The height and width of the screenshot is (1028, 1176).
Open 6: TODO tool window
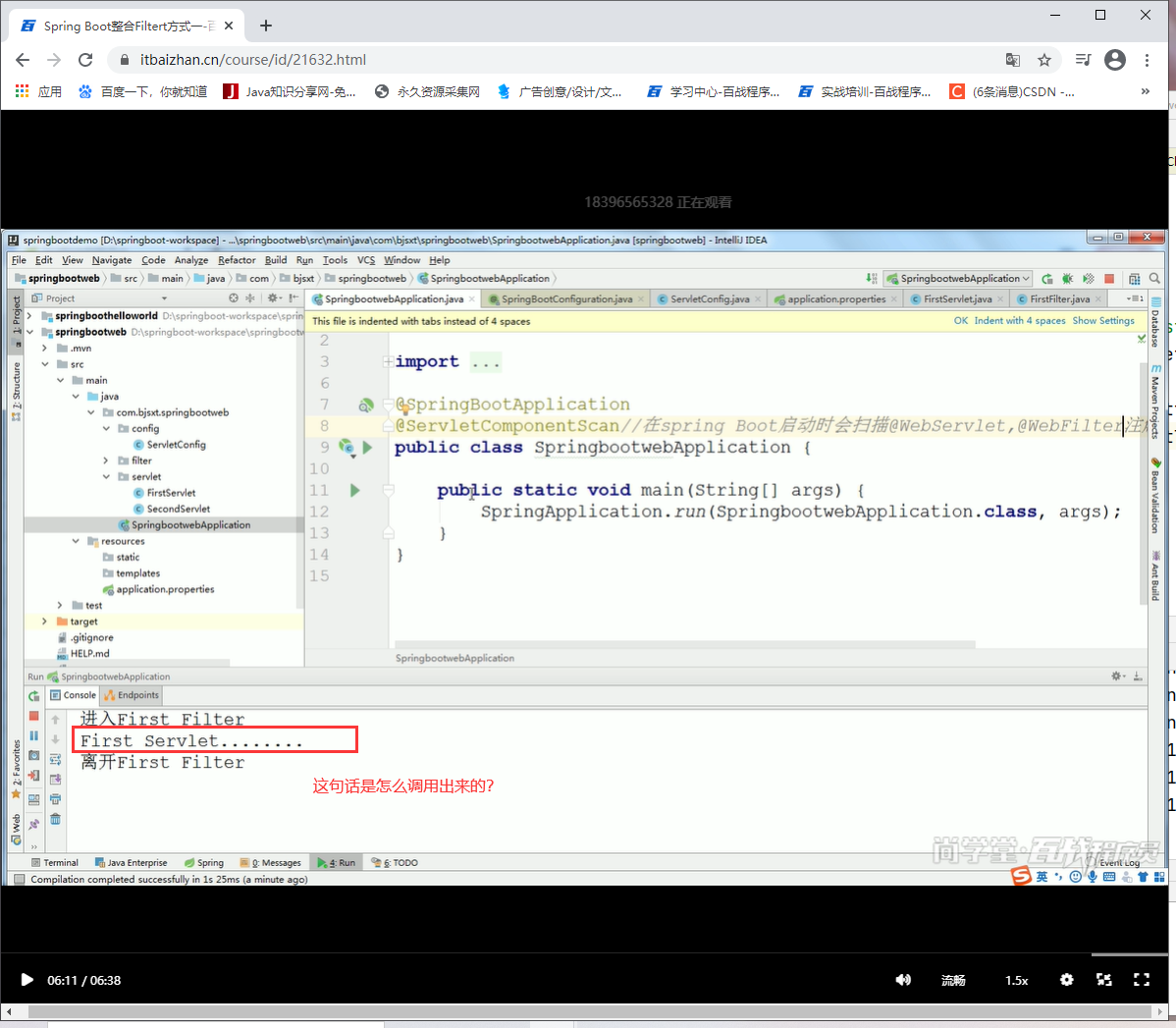coord(395,863)
